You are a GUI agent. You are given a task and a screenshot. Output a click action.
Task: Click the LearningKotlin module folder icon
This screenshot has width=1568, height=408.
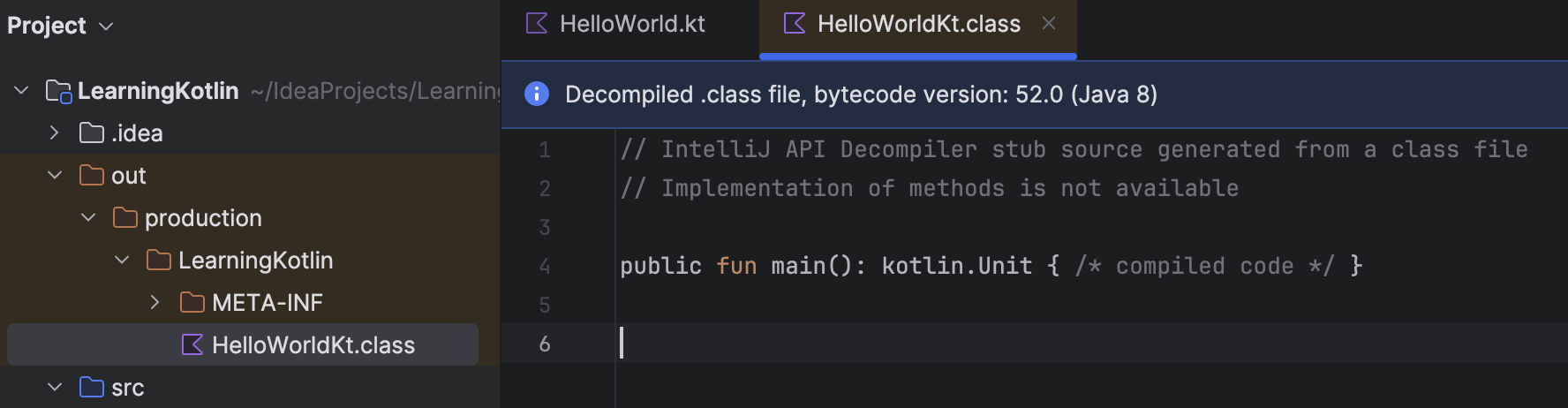pyautogui.click(x=58, y=91)
